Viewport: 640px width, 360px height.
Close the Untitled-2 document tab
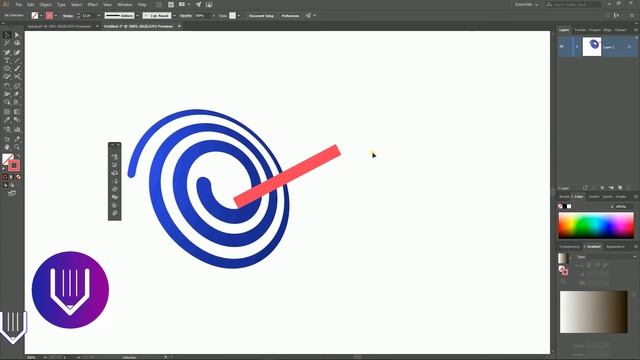[179, 26]
